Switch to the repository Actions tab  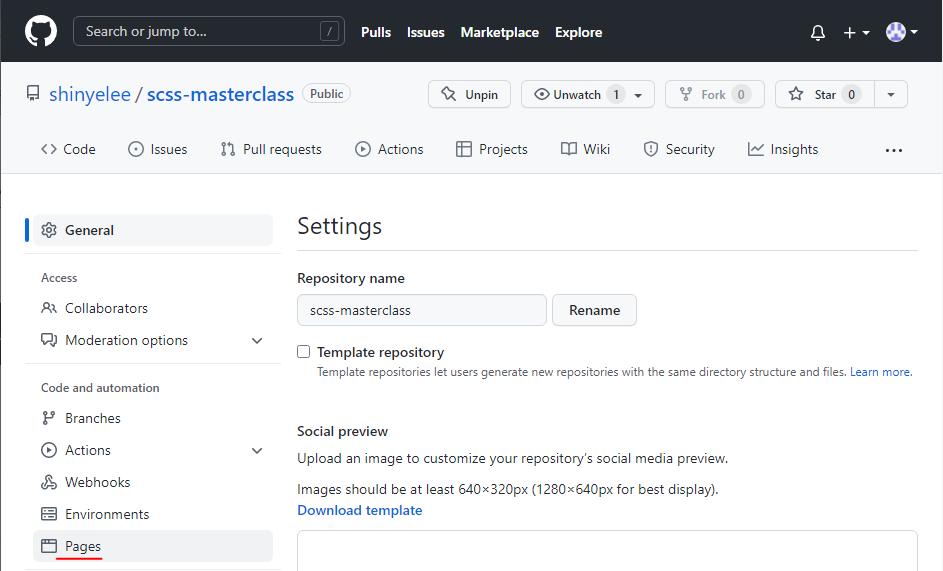389,149
